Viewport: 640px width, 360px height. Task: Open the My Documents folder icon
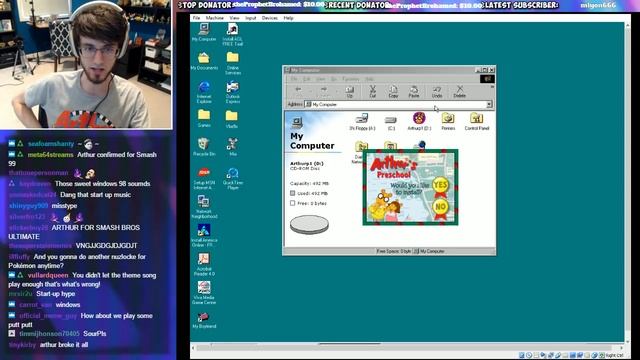tap(204, 60)
